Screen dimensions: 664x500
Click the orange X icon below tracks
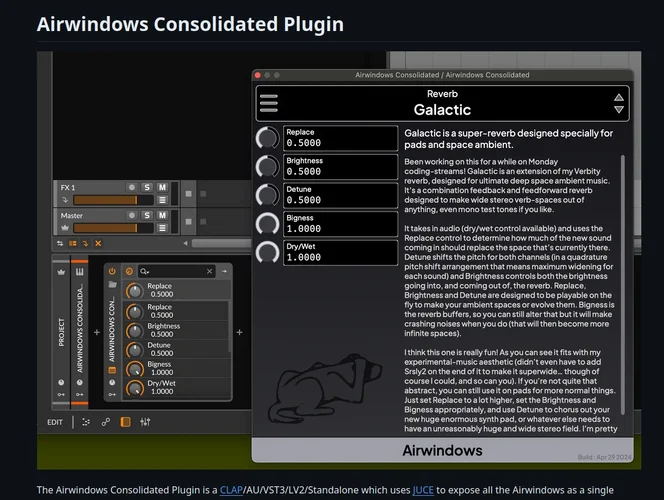click(x=98, y=243)
